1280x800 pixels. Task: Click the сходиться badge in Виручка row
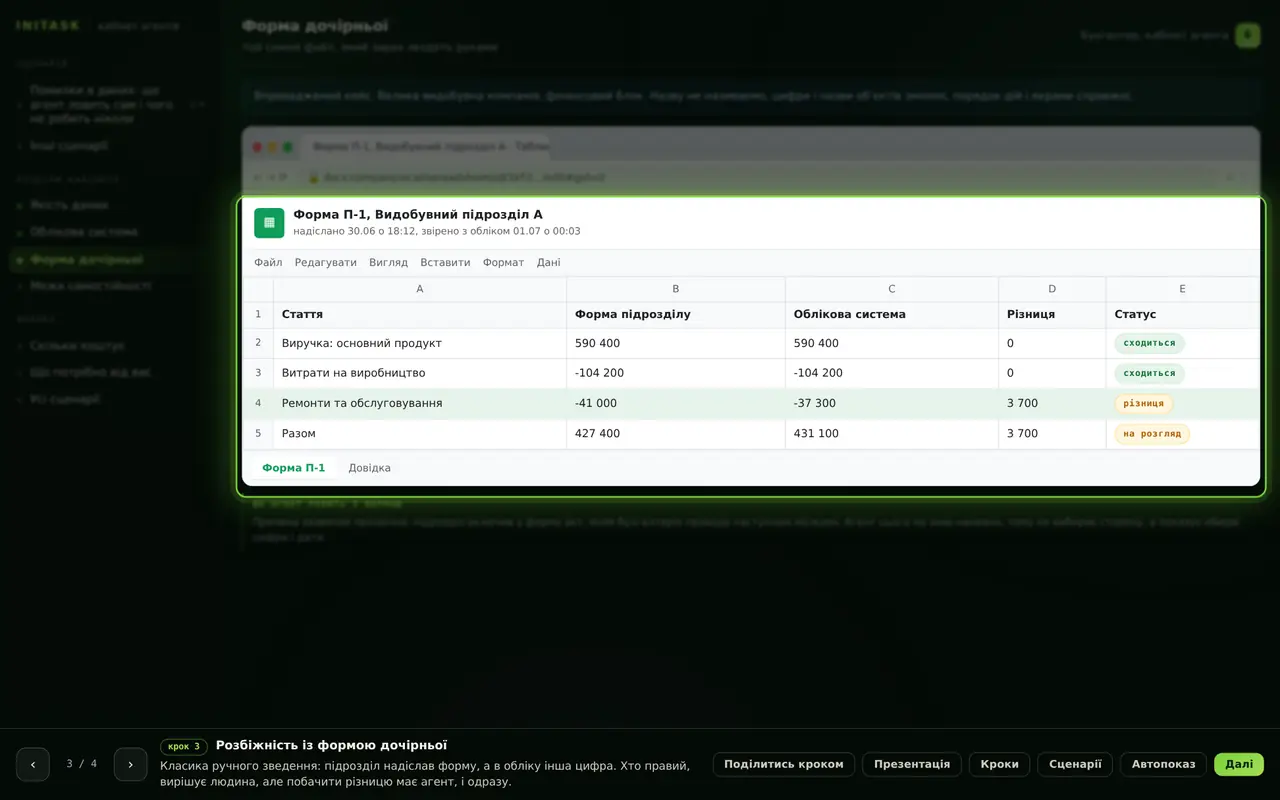coord(1149,343)
